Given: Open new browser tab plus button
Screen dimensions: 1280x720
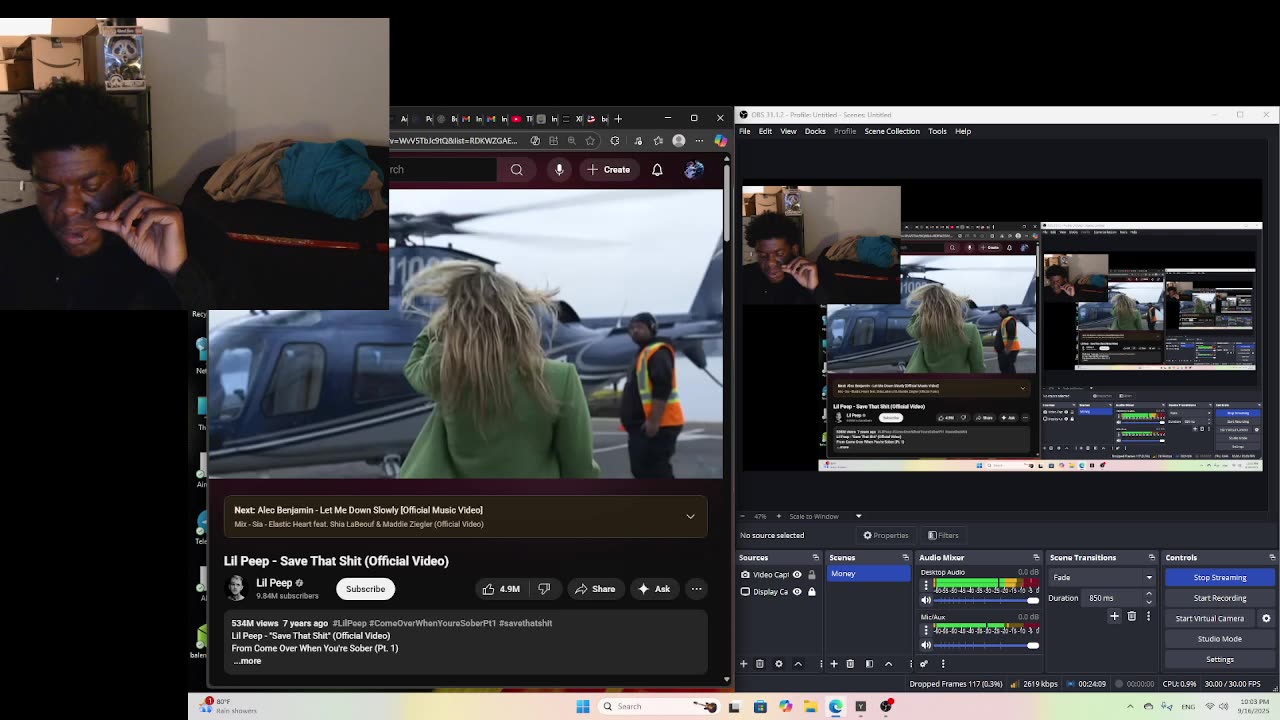Looking at the screenshot, I should tap(618, 119).
